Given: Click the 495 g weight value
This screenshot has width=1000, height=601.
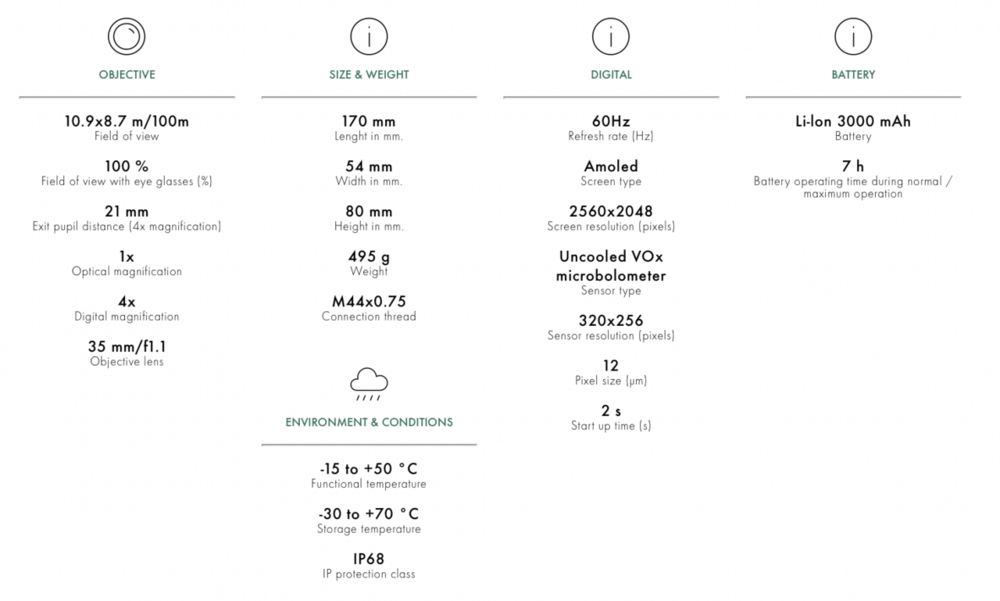Looking at the screenshot, I should pyautogui.click(x=368, y=256).
